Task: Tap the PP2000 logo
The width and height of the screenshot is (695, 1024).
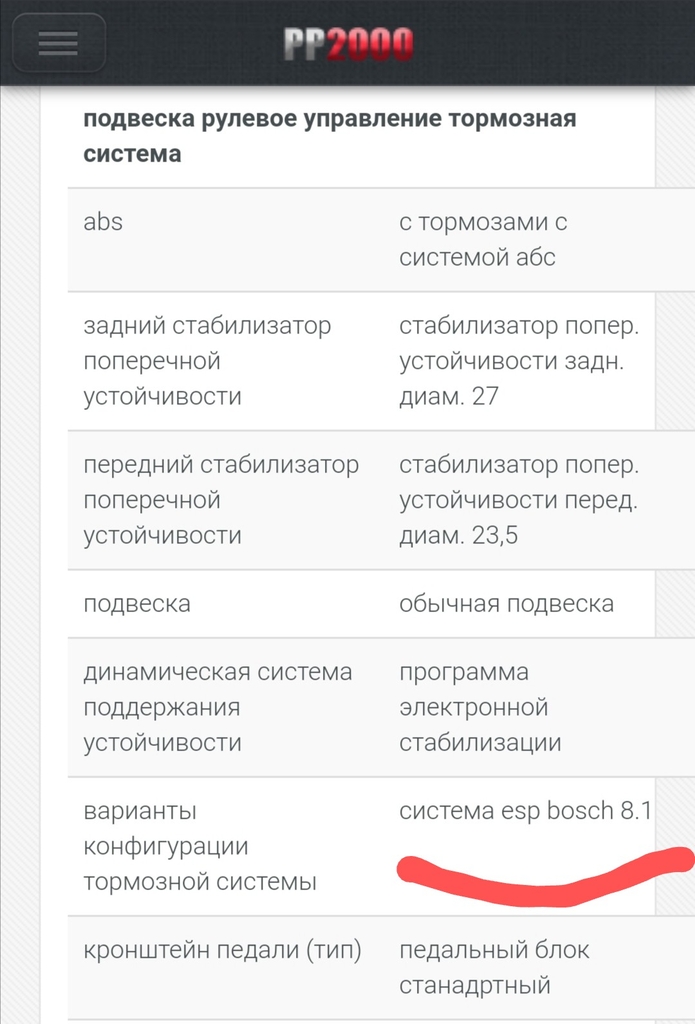Action: (x=348, y=45)
